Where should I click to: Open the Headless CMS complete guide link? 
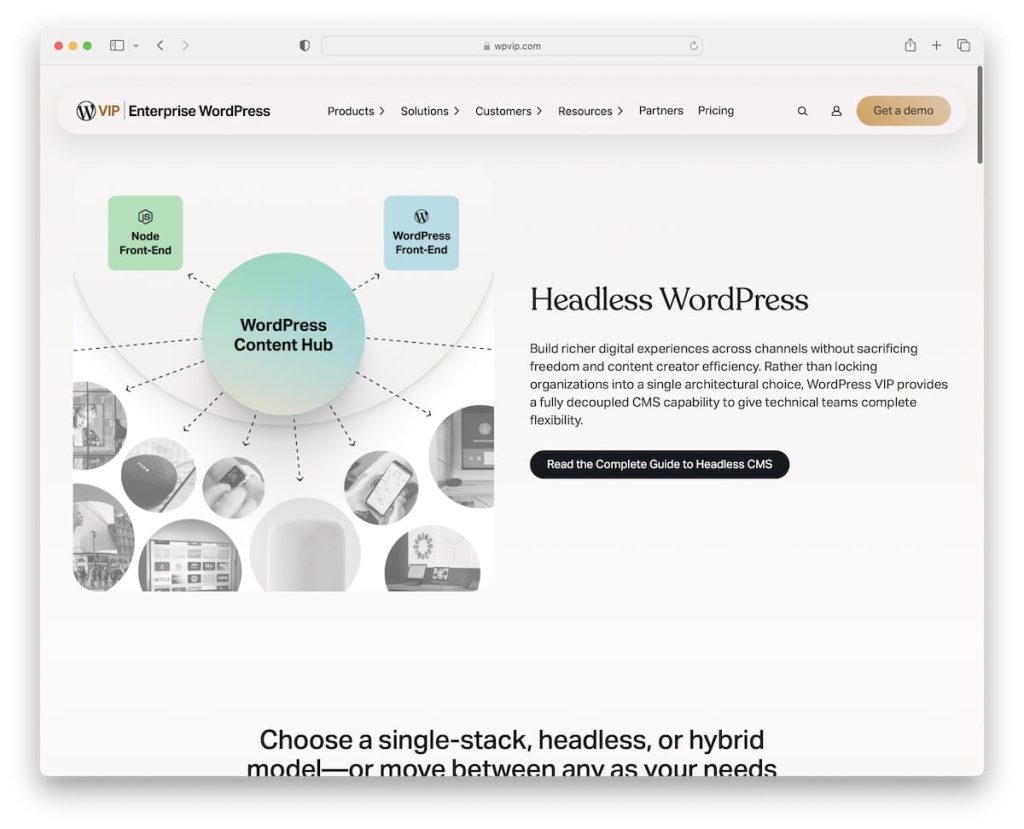(659, 464)
